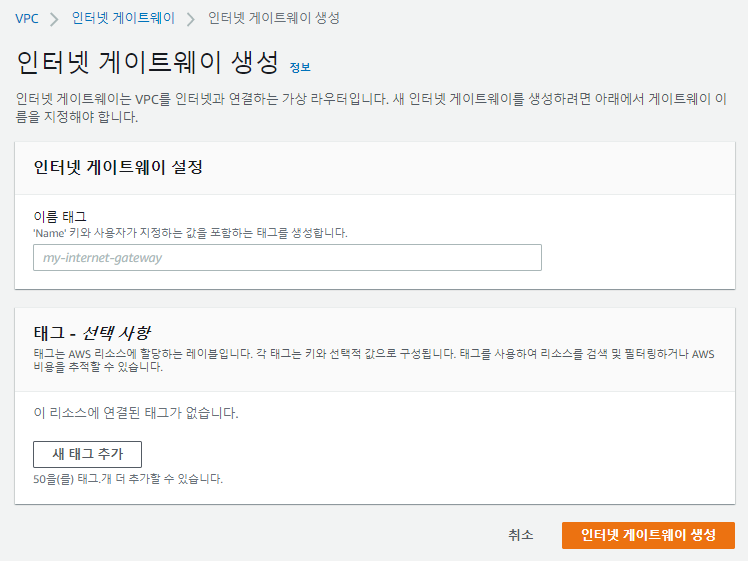The width and height of the screenshot is (748, 561).
Task: Click the italic 선택 사항 heading text
Action: [x=116, y=333]
